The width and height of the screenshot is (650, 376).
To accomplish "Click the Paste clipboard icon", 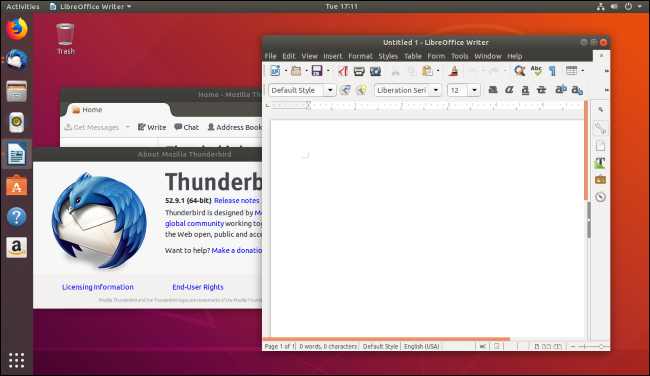I will click(x=427, y=71).
